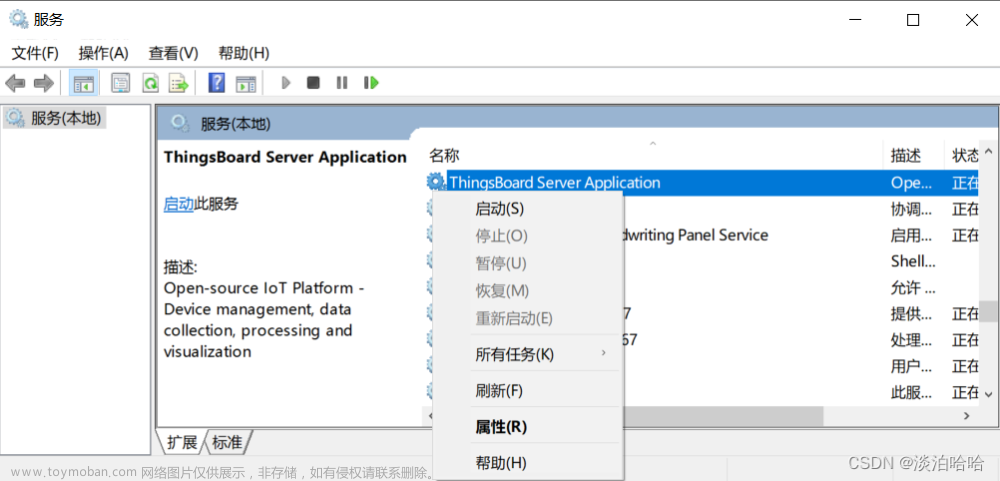Image resolution: width=1000 pixels, height=481 pixels.
Task: Click the Forward arrow in toolbar
Action: (43, 83)
